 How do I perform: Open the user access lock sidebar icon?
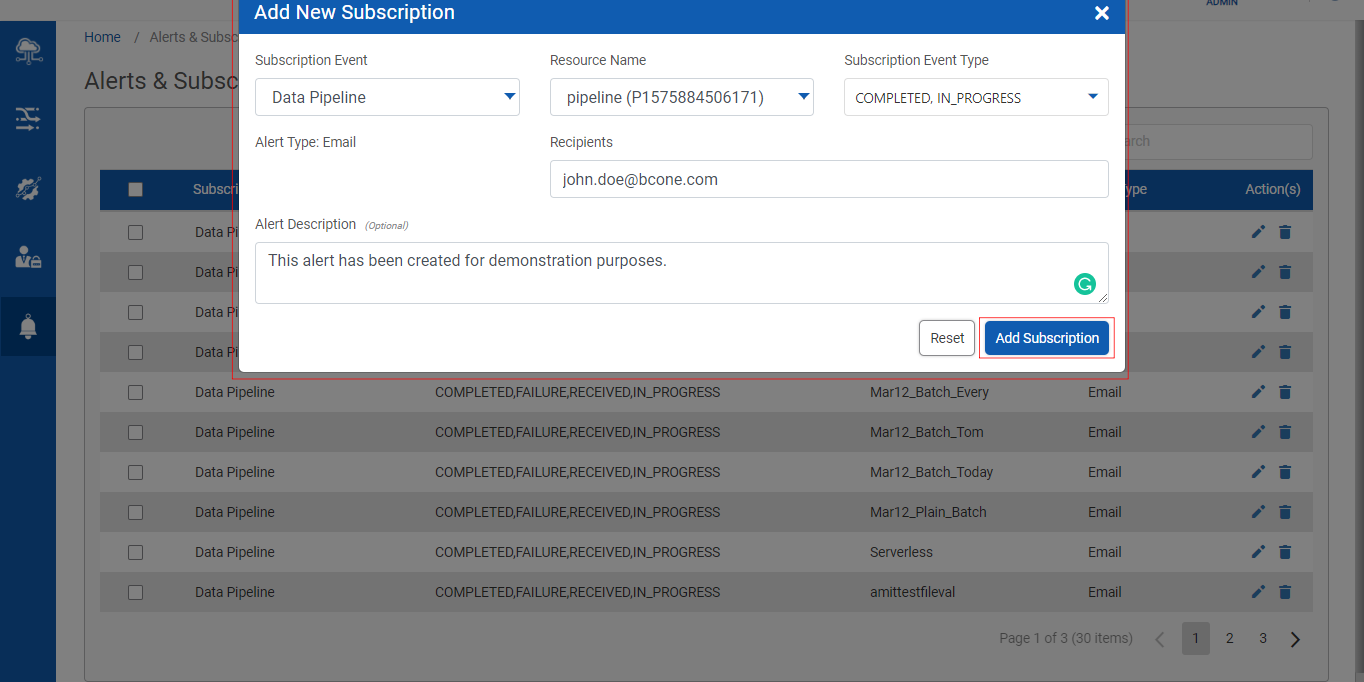pos(28,257)
